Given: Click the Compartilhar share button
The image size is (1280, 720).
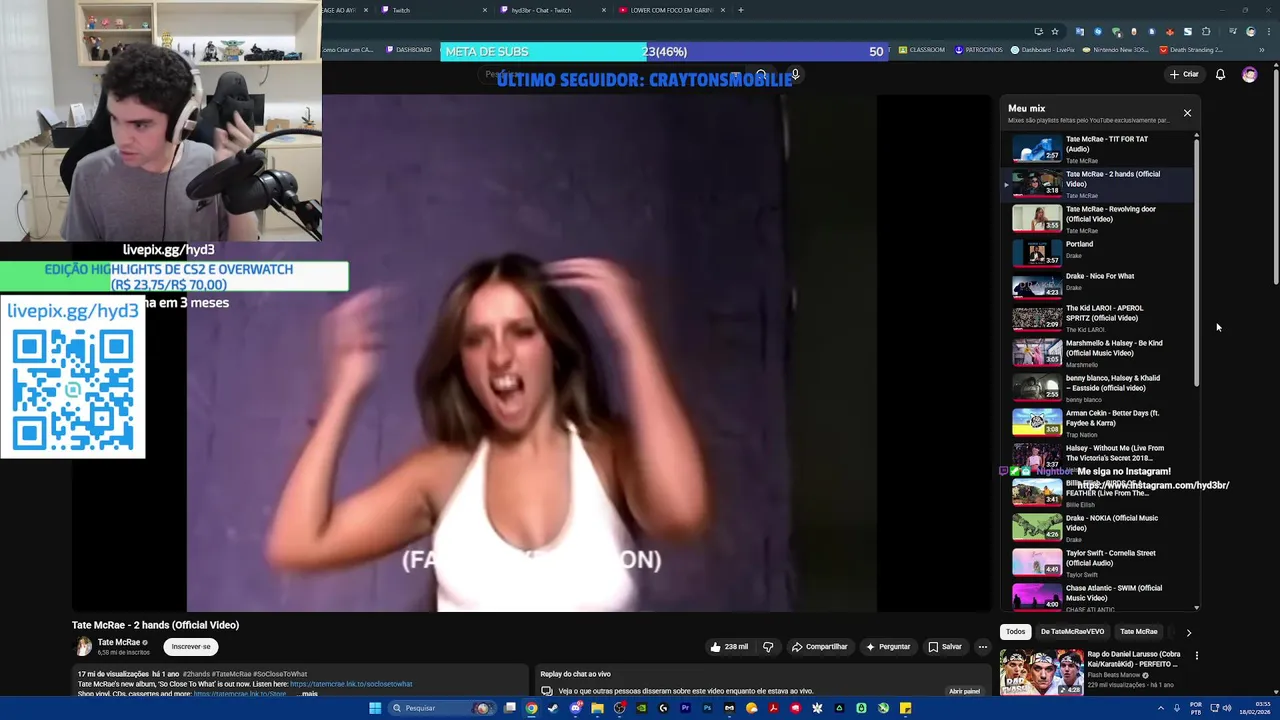Looking at the screenshot, I should (819, 647).
